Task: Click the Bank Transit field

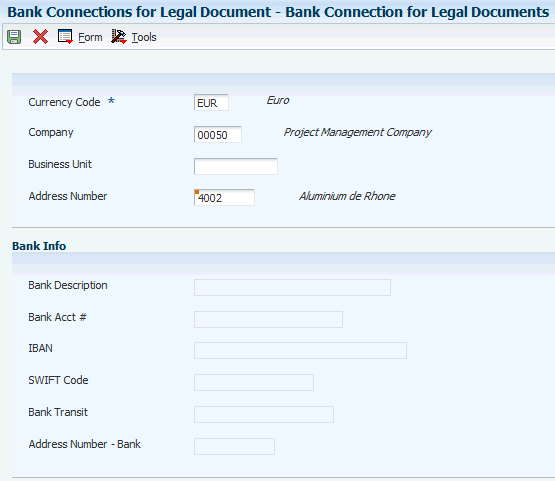Action: coord(264,414)
